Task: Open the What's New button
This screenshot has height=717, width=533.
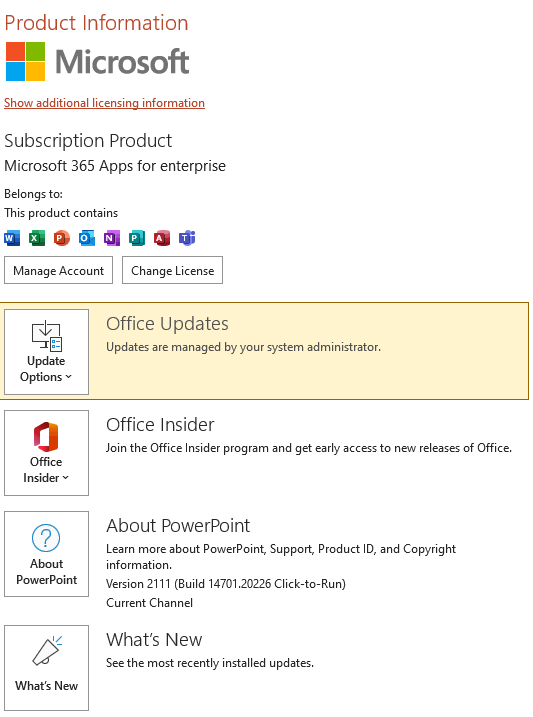Action: pyautogui.click(x=46, y=668)
